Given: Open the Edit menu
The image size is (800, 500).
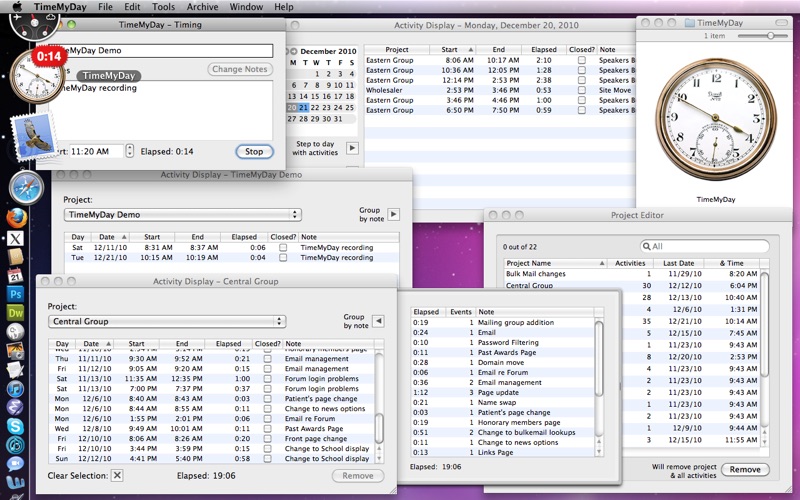Looking at the screenshot, I should 132,7.
